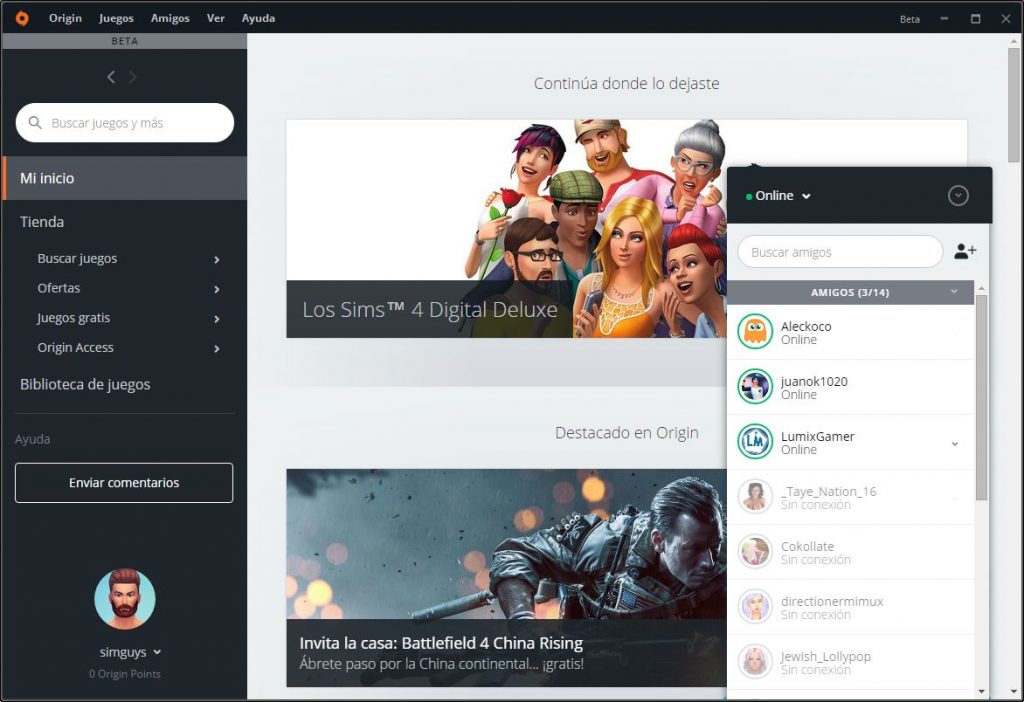Open Ofertas store link
This screenshot has width=1024, height=702.
click(59, 288)
